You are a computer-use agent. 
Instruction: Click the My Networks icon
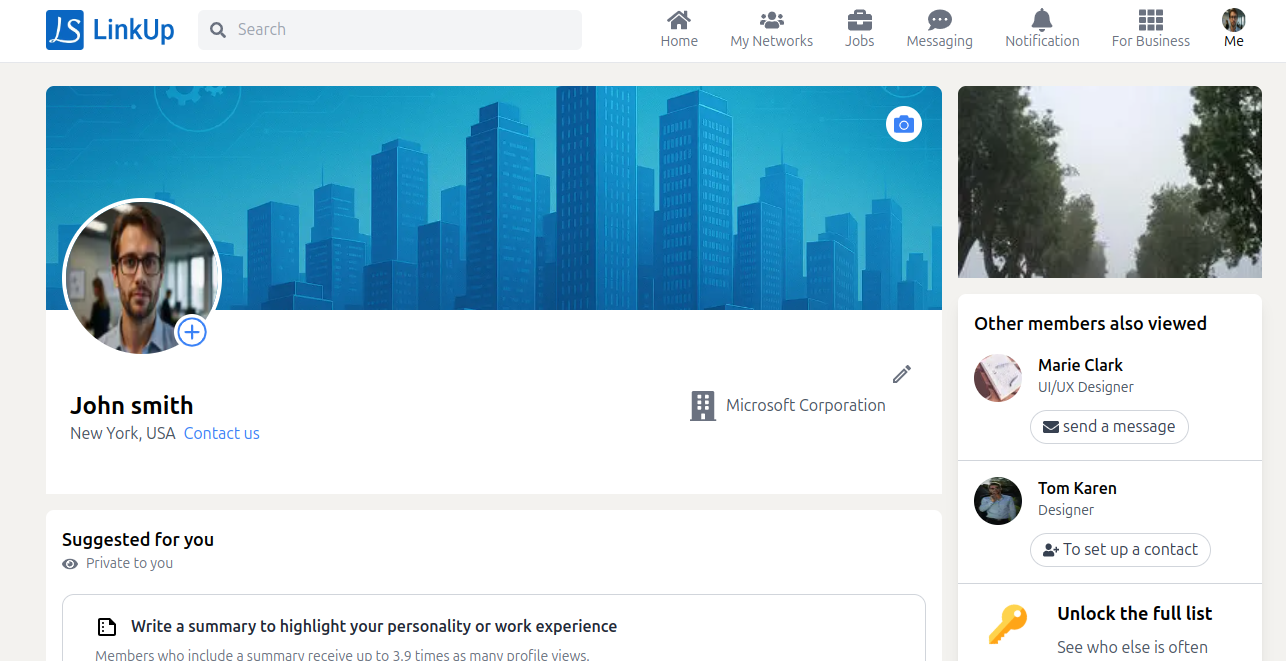point(771,21)
